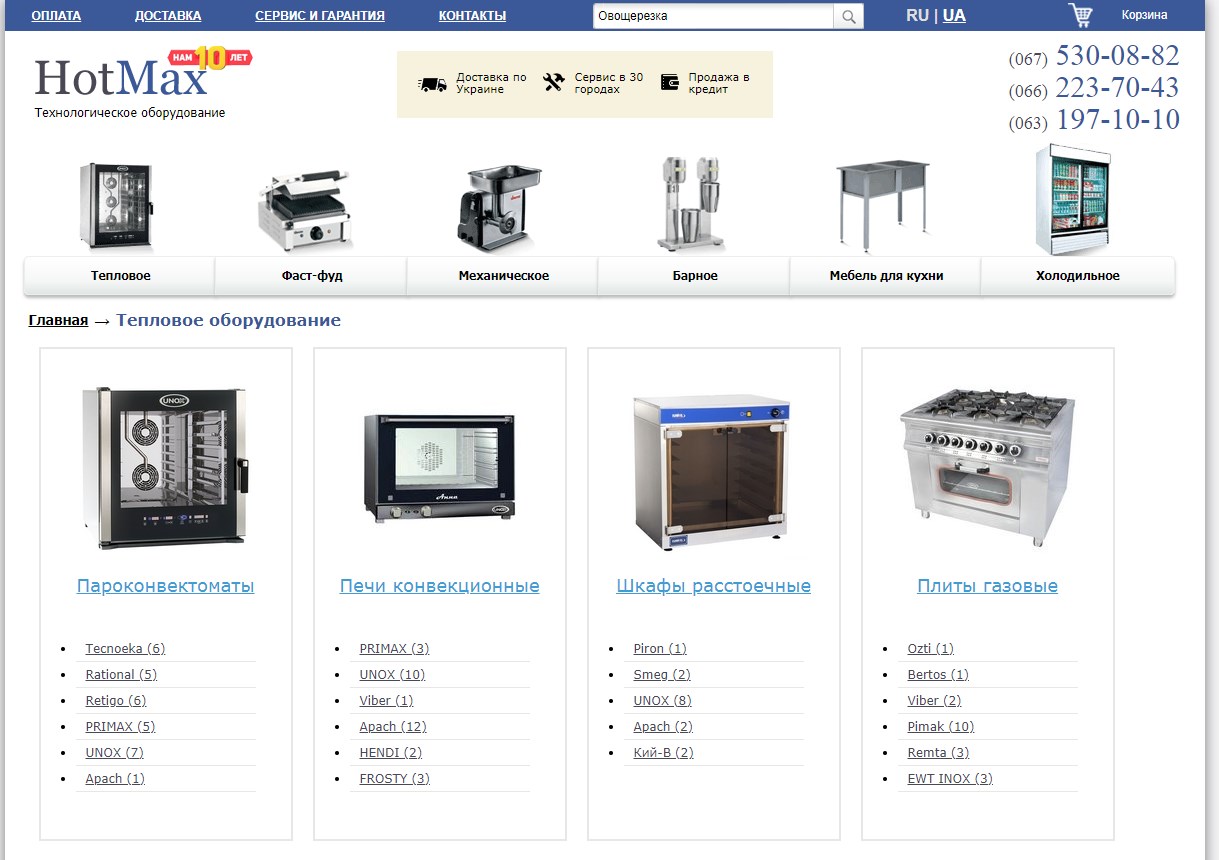Viewport: 1219px width, 860px height.
Task: Select the RU language option
Action: [917, 15]
